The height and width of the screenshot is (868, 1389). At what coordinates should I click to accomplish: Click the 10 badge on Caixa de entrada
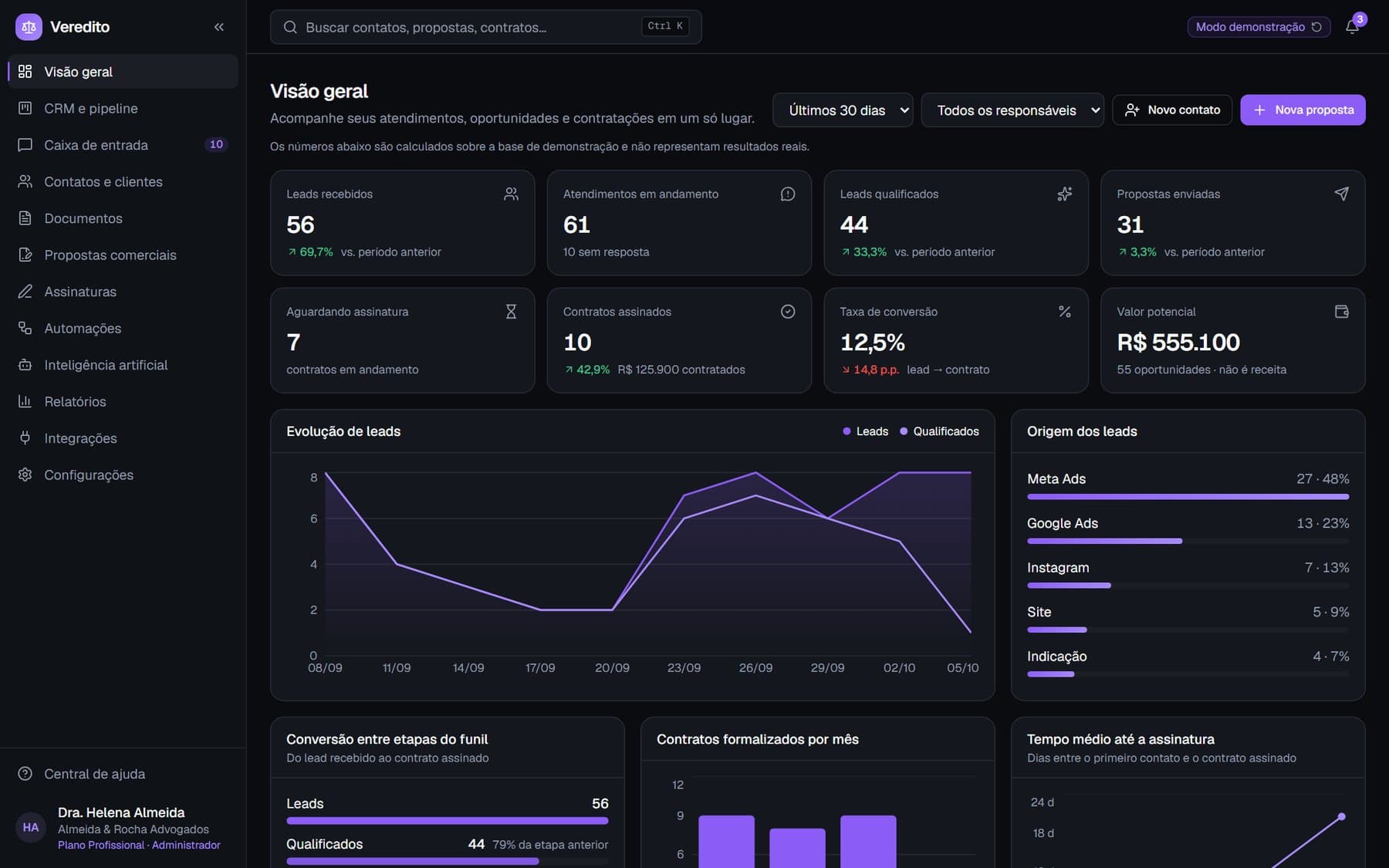[x=217, y=144]
